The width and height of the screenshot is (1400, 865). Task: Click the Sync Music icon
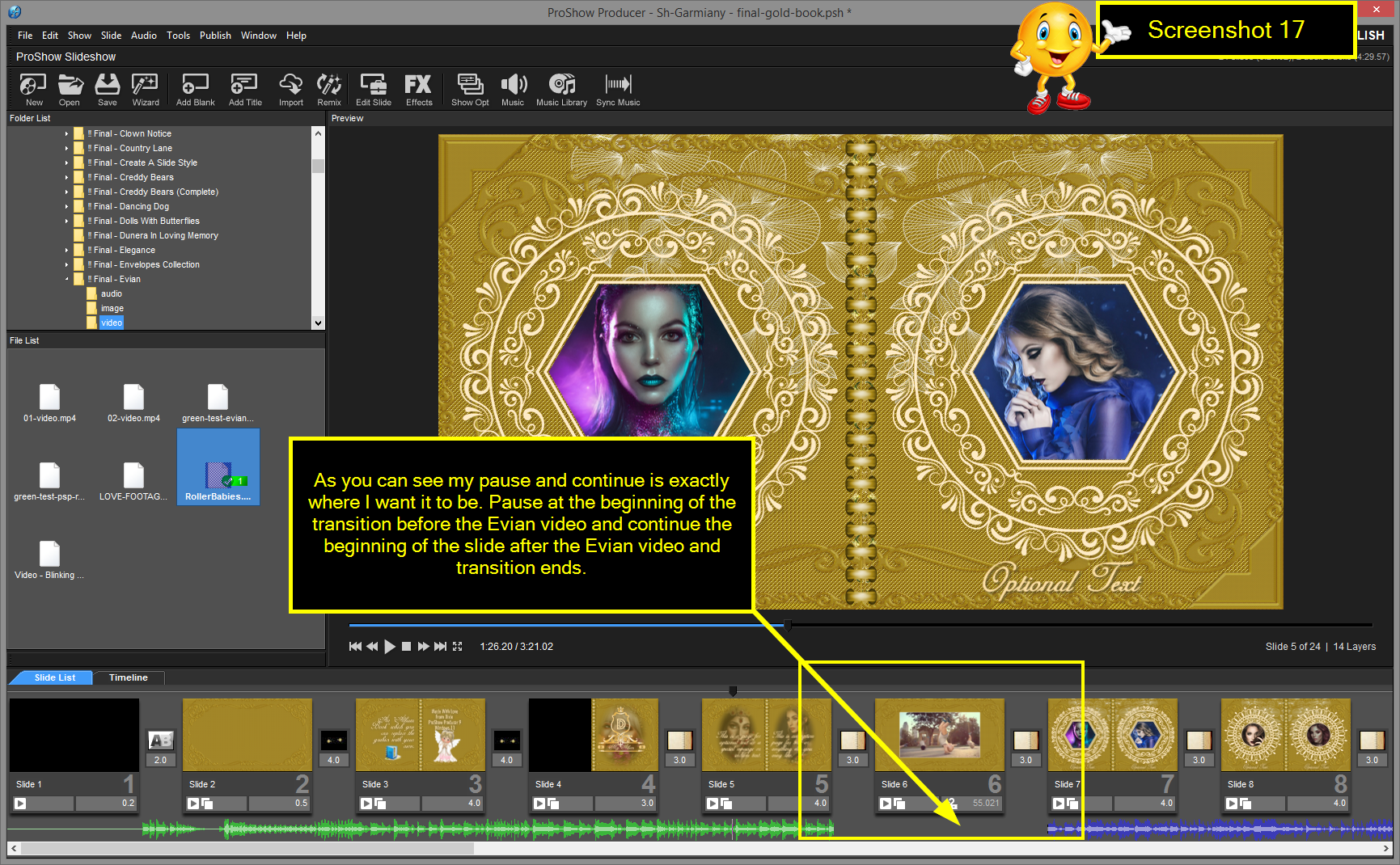tap(618, 89)
